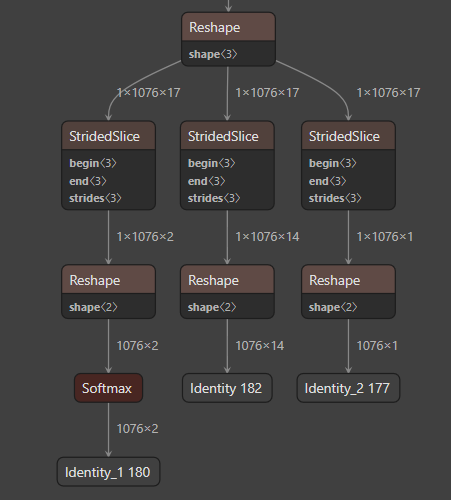Select the top Reshape node header
Screen dimensions: 451x500
(x=228, y=27)
